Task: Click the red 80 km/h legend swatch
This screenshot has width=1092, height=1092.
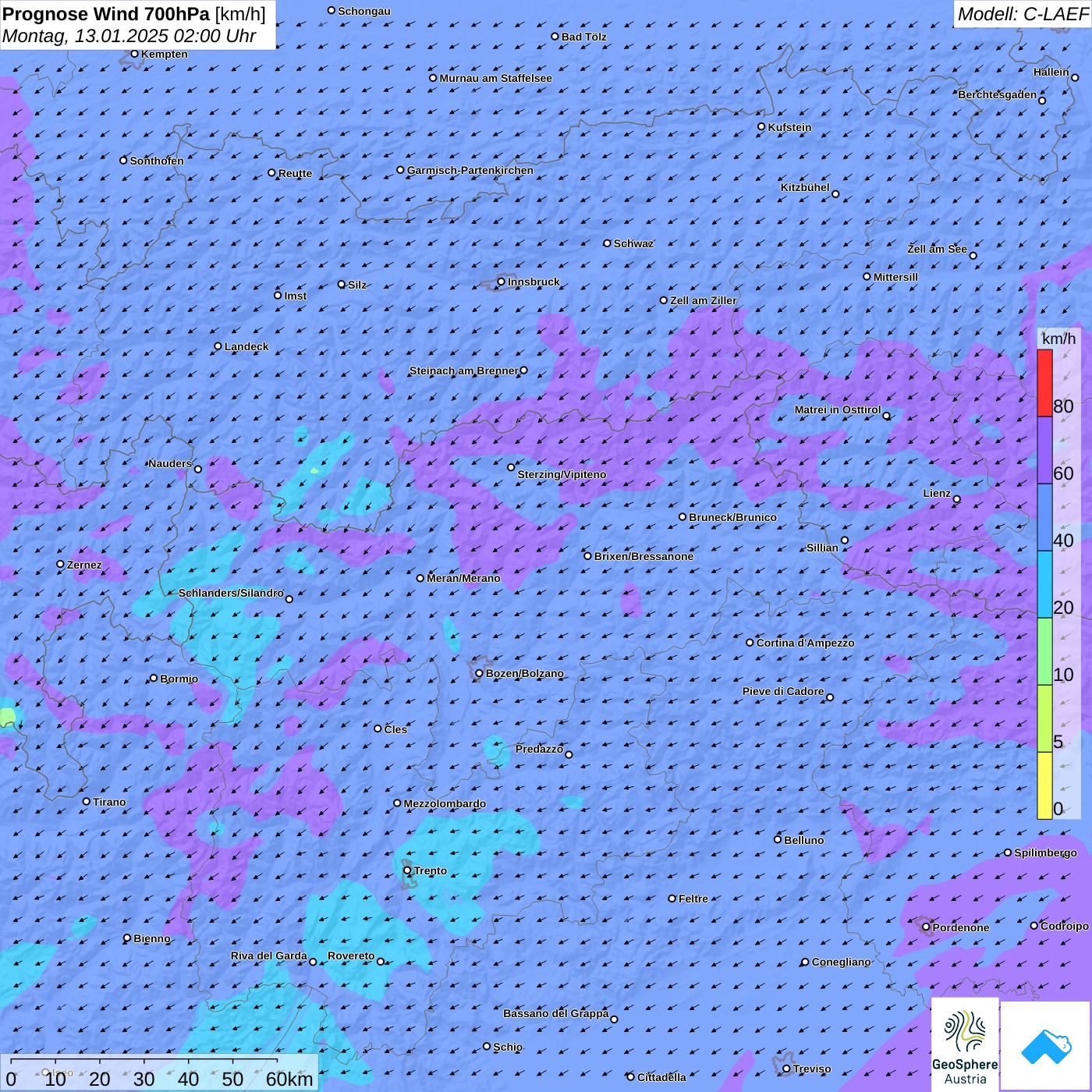Action: (1044, 383)
